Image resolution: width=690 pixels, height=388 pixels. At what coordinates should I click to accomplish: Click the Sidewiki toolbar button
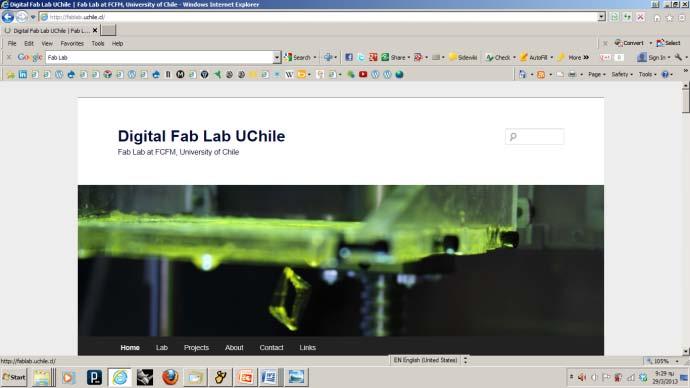(x=463, y=57)
